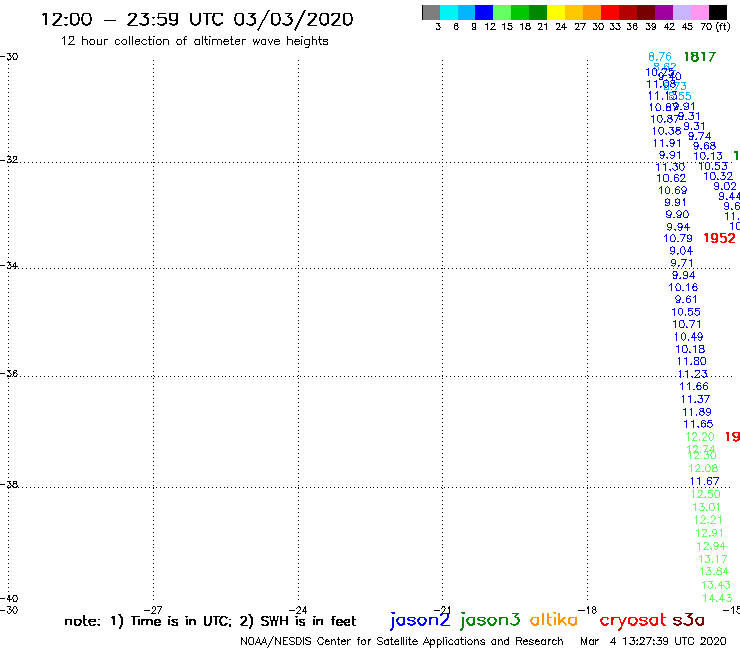Click the green wave height 12.91
740x650 pixels.
[x=709, y=533]
